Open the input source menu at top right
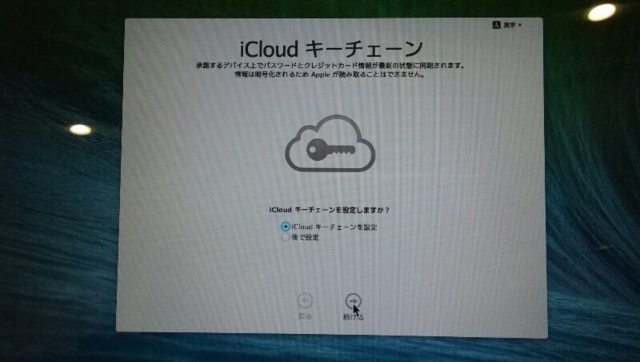 (507, 25)
